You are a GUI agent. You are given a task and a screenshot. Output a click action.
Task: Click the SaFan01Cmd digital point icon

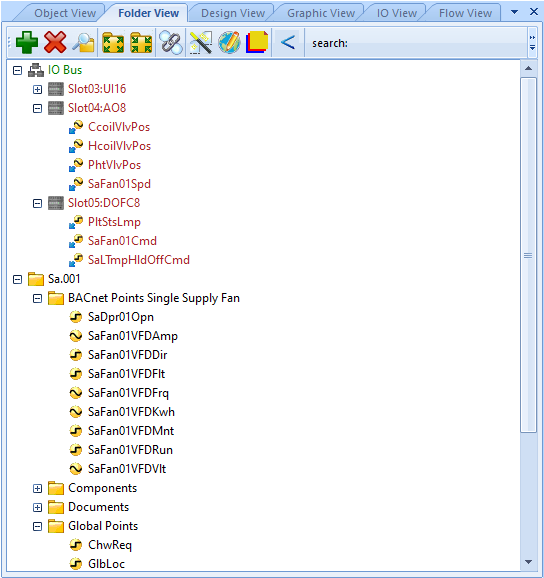(76, 241)
